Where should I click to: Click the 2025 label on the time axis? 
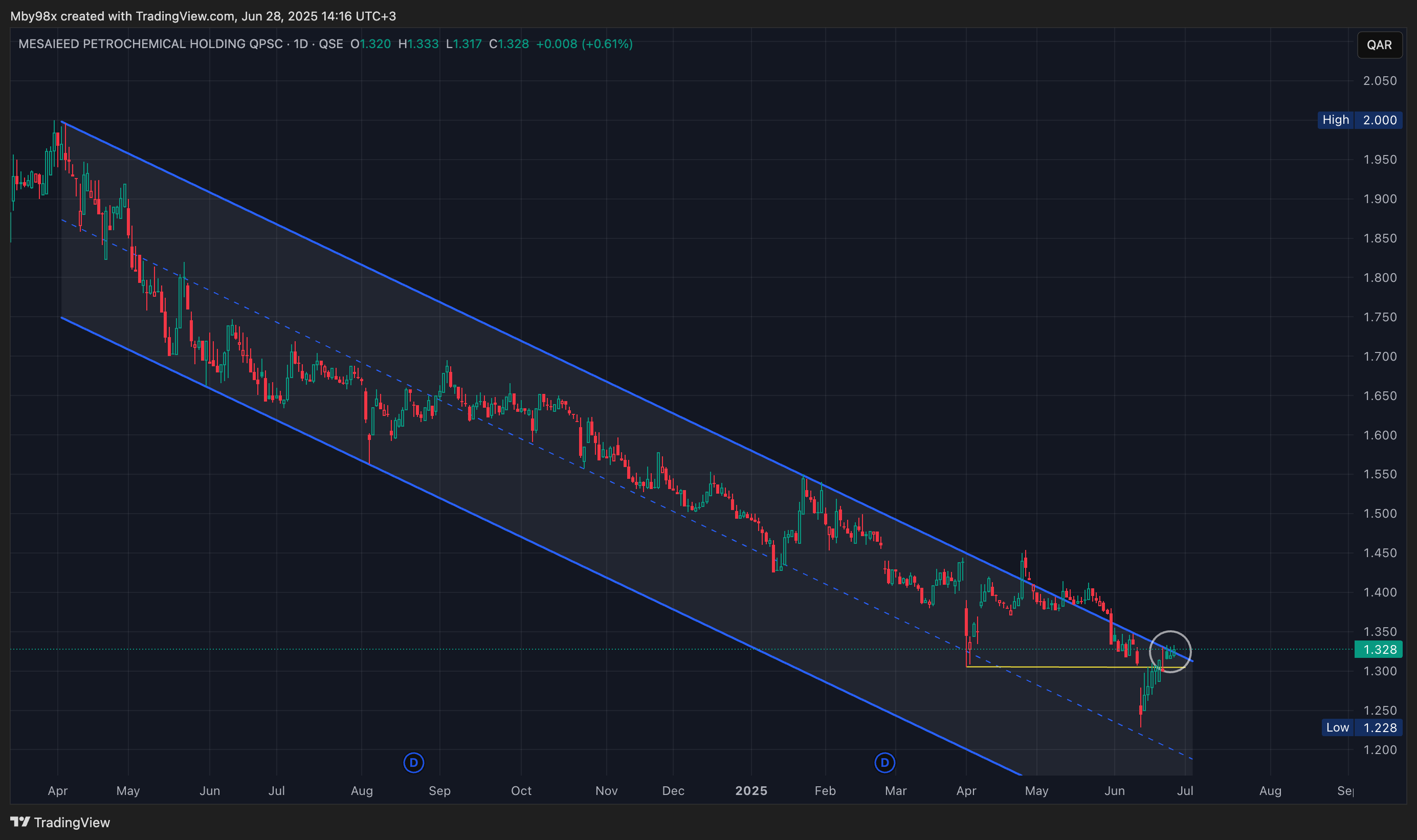tap(751, 791)
